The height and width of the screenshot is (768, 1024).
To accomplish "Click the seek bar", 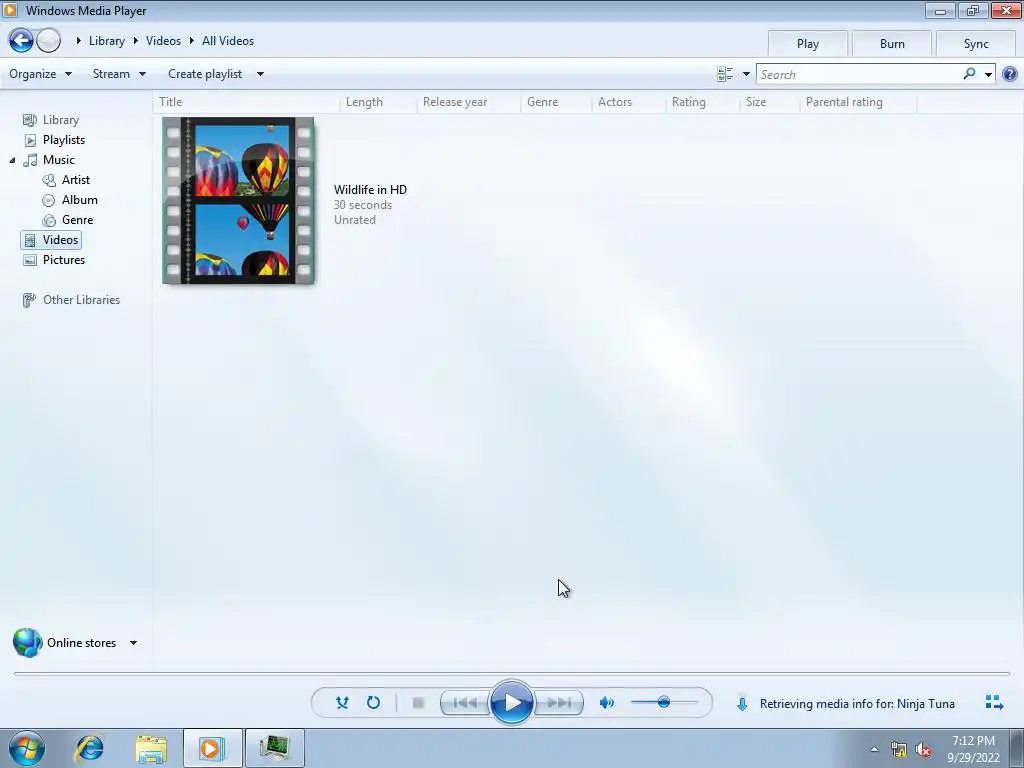I will (511, 673).
